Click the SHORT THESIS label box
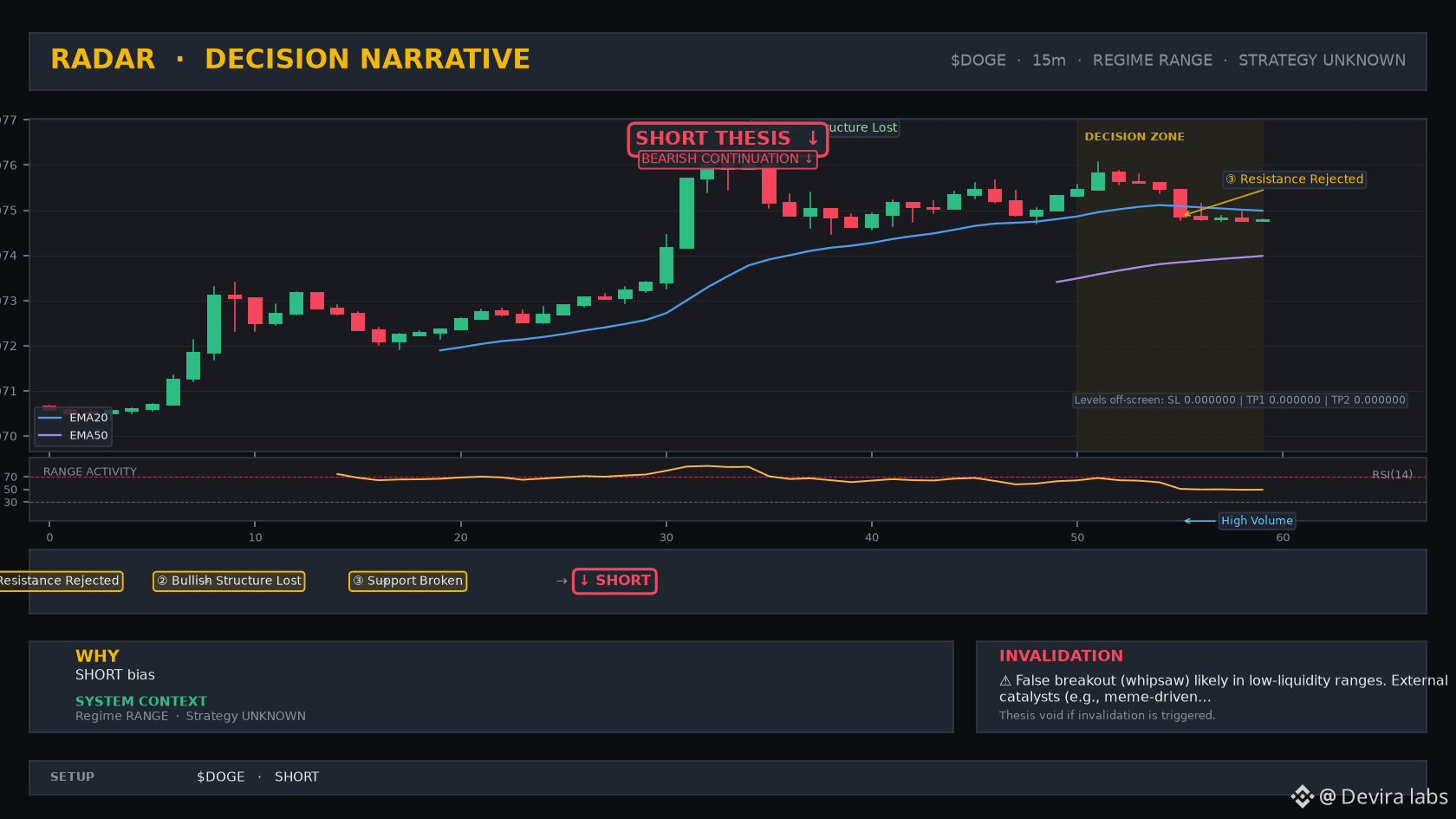 (x=727, y=139)
